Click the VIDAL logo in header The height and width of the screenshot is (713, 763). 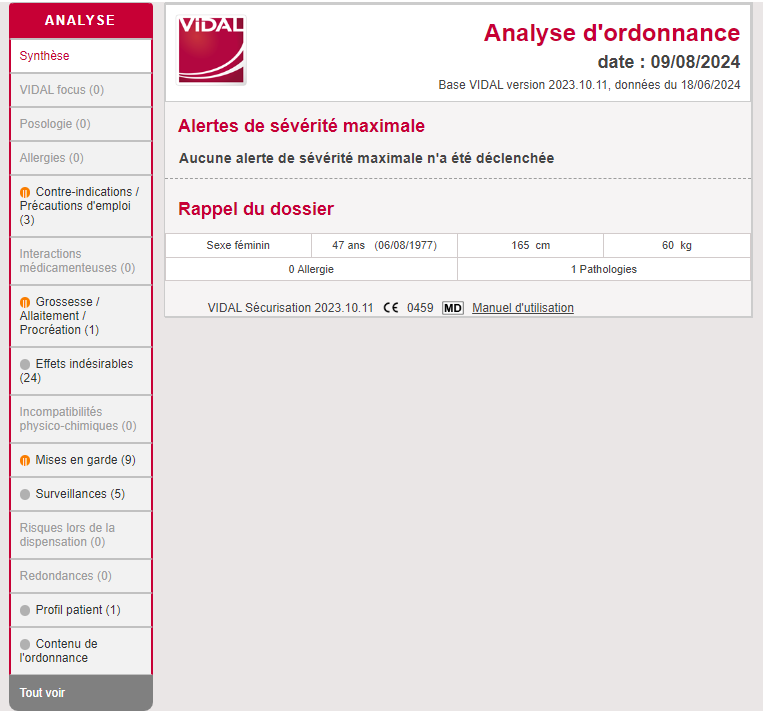[211, 49]
